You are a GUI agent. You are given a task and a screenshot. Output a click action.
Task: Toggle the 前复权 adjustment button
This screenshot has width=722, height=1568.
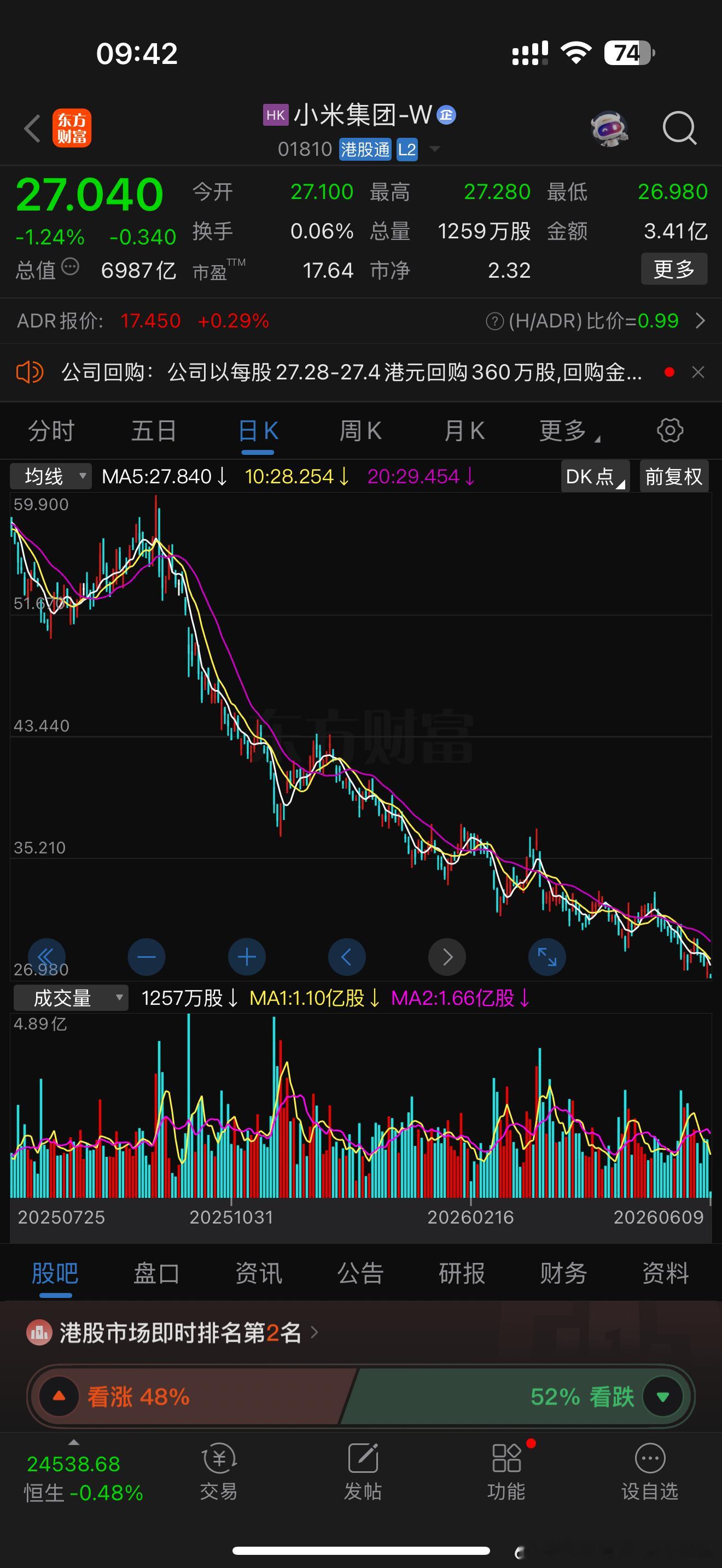674,476
